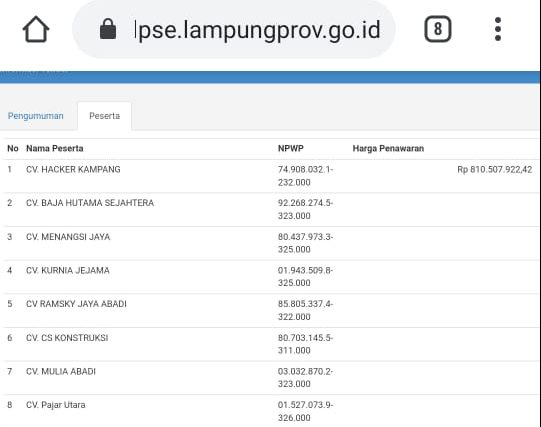Click NPWP 80.703.145.5-311.000
Screen dimensions: 541x427
(305, 344)
